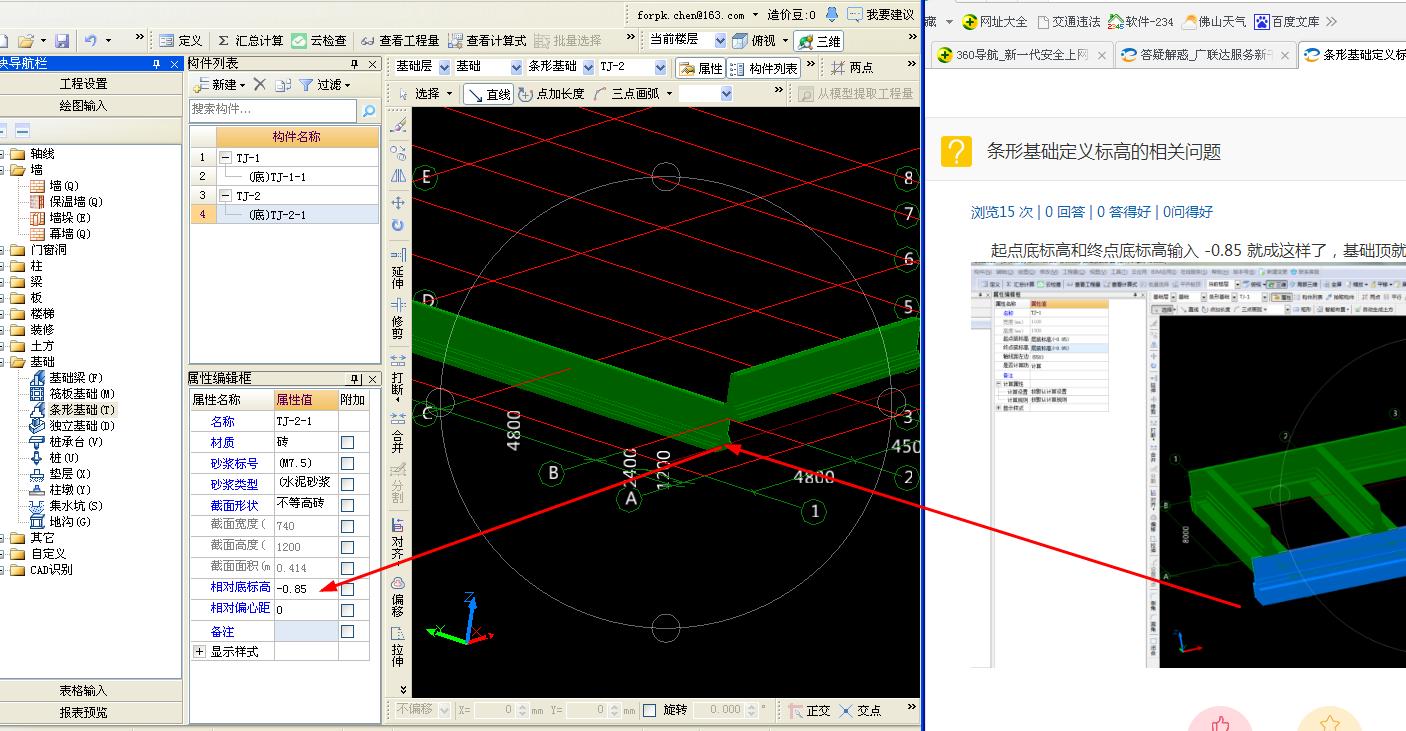The image size is (1406, 731).
Task: Select the 两点 two-point tool
Action: pos(852,68)
